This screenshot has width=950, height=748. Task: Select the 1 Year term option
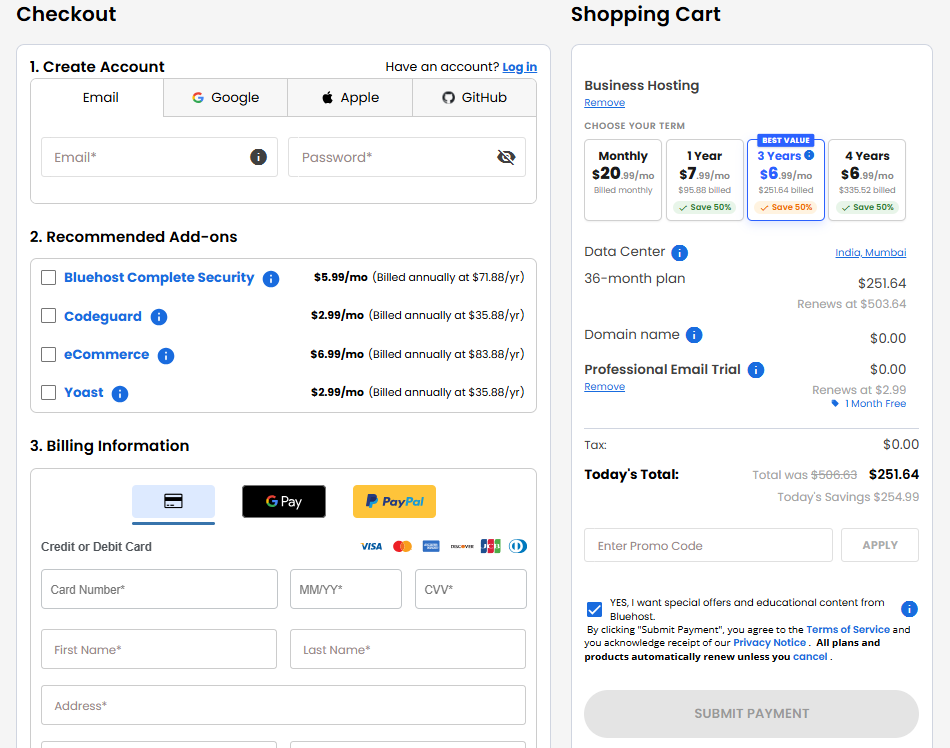point(705,180)
